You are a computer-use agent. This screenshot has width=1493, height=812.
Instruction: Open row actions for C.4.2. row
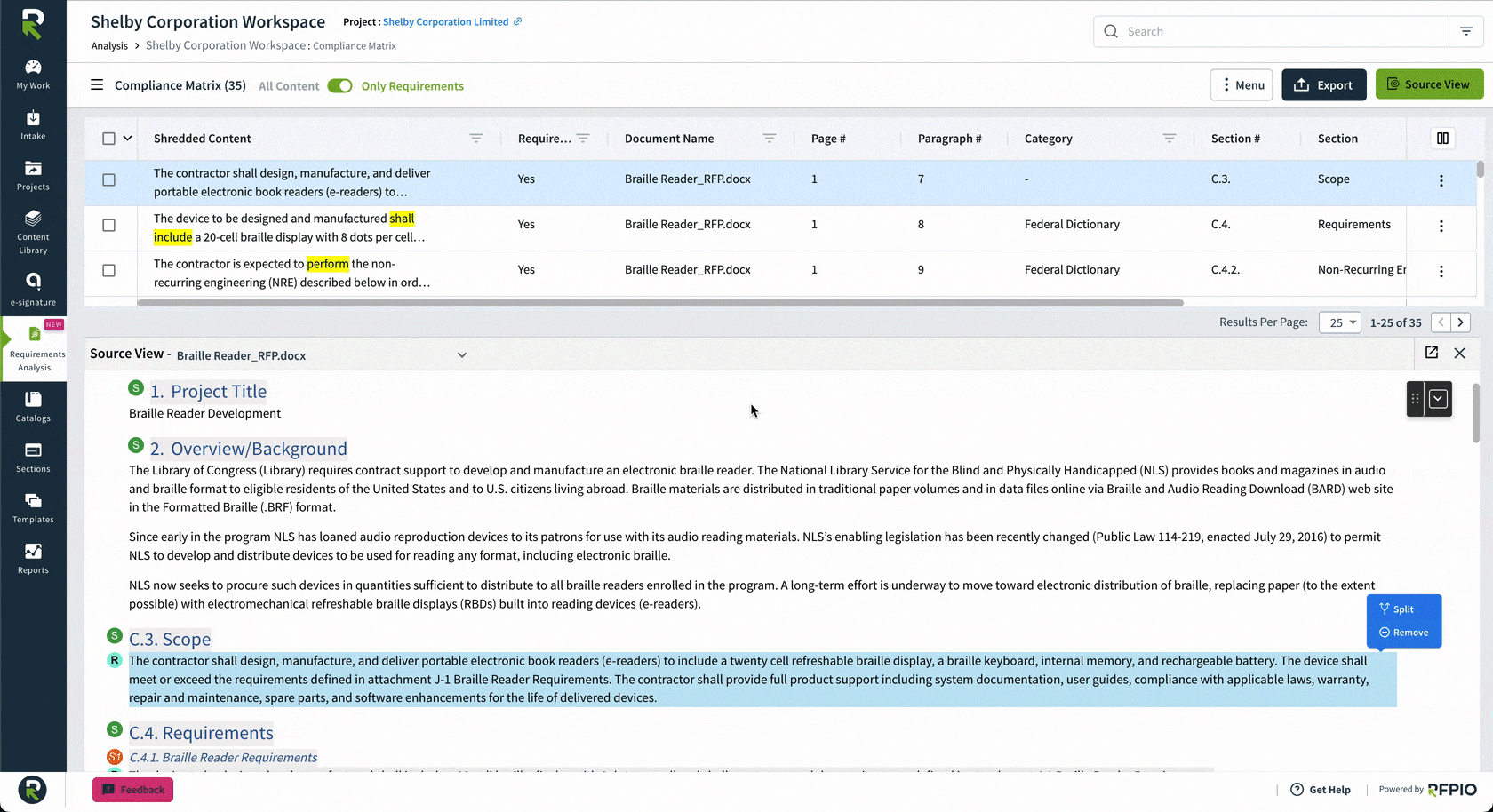pos(1441,271)
